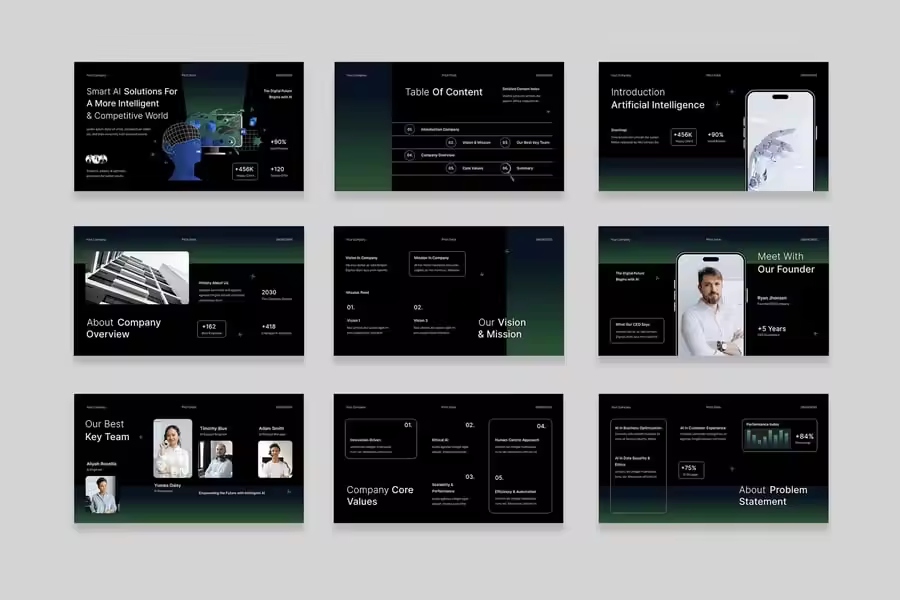Select the +456K box on Introduction slide
Screen dimensions: 900x600
pyautogui.click(x=684, y=137)
